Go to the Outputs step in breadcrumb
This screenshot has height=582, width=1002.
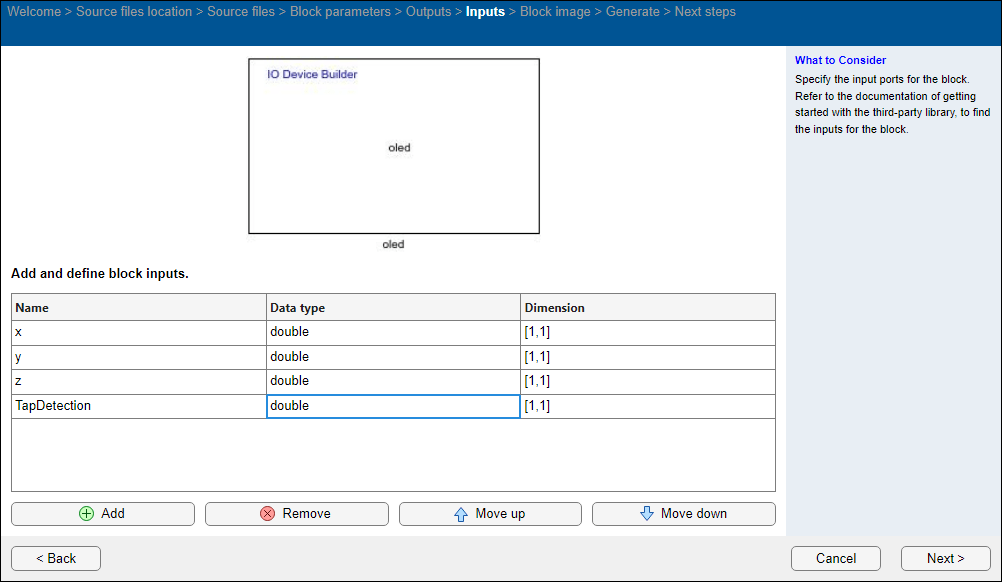(x=428, y=12)
